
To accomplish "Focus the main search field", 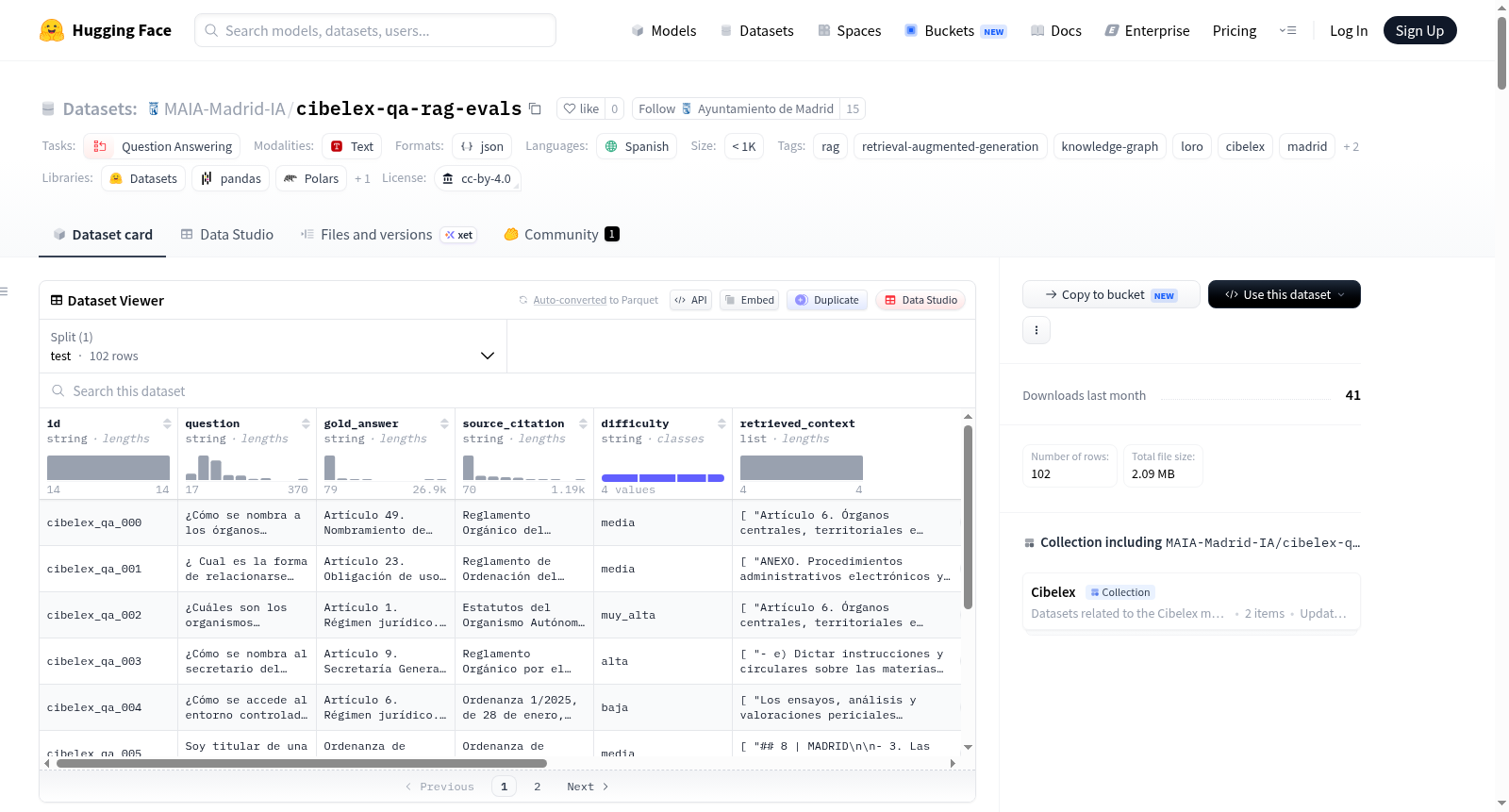I will tap(375, 30).
